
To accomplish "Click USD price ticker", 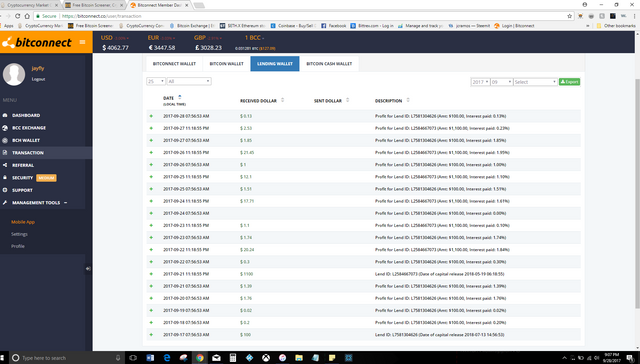I will [115, 42].
